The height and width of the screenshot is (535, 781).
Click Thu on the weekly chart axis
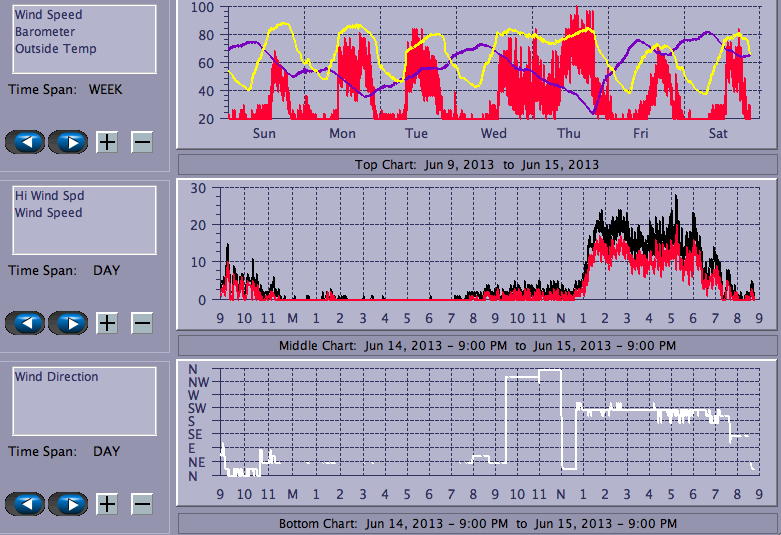[568, 133]
